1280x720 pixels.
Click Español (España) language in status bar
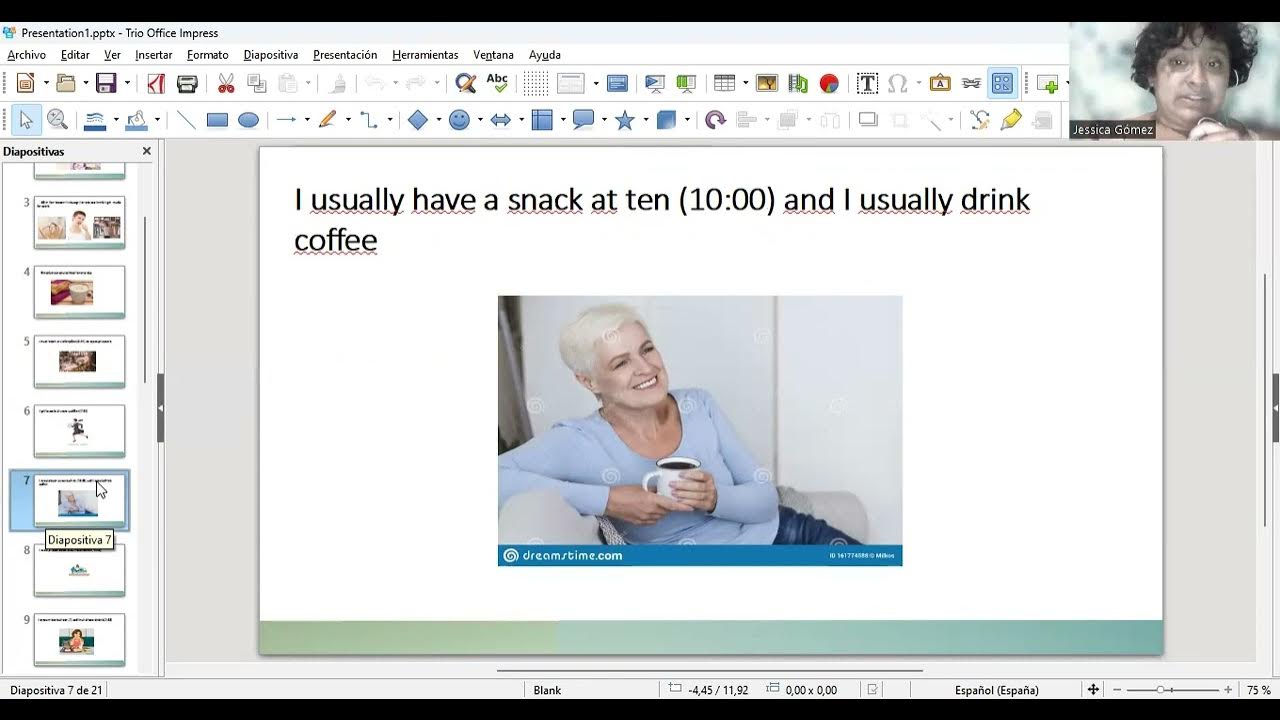tap(997, 690)
